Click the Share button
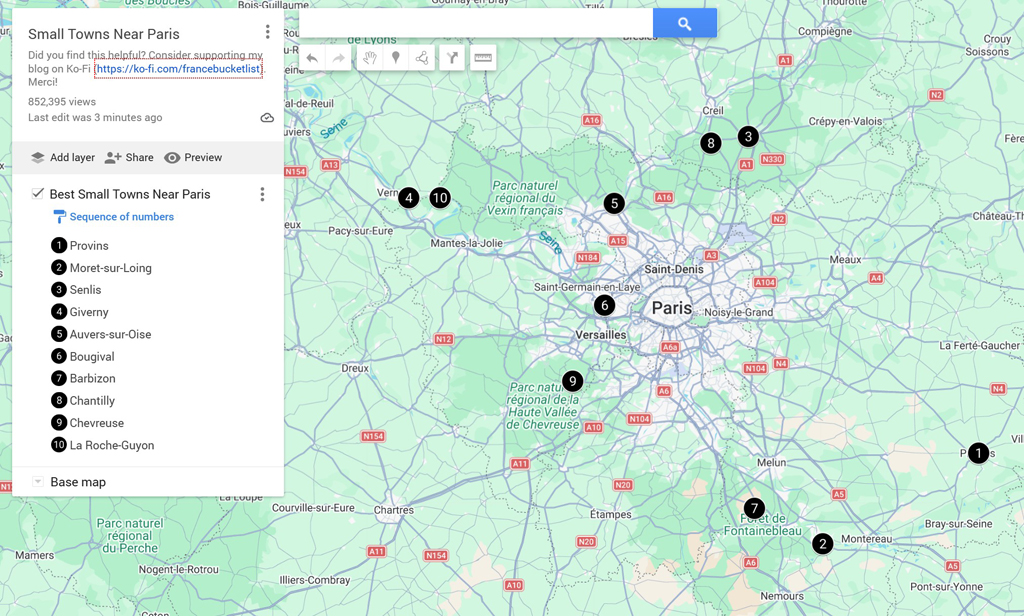 [x=129, y=158]
